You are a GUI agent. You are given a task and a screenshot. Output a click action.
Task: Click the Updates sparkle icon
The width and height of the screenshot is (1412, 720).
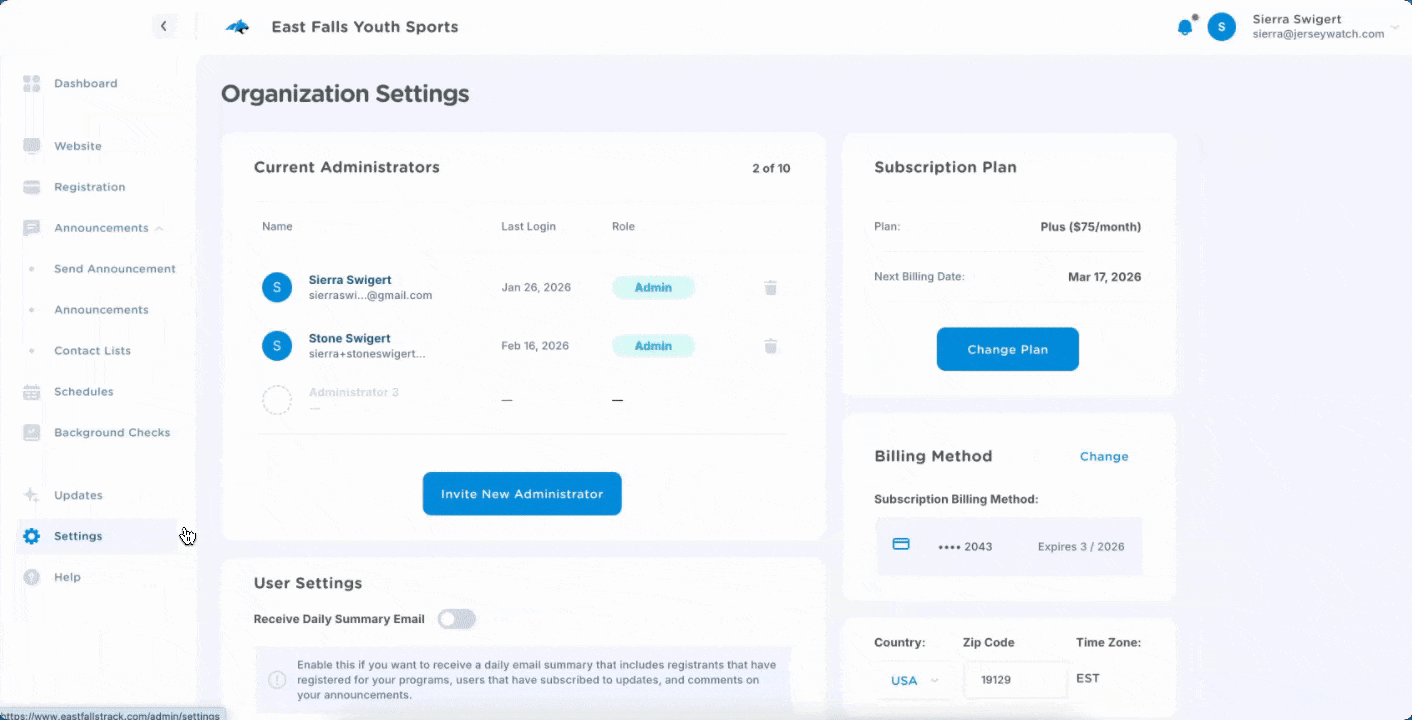pyautogui.click(x=32, y=495)
